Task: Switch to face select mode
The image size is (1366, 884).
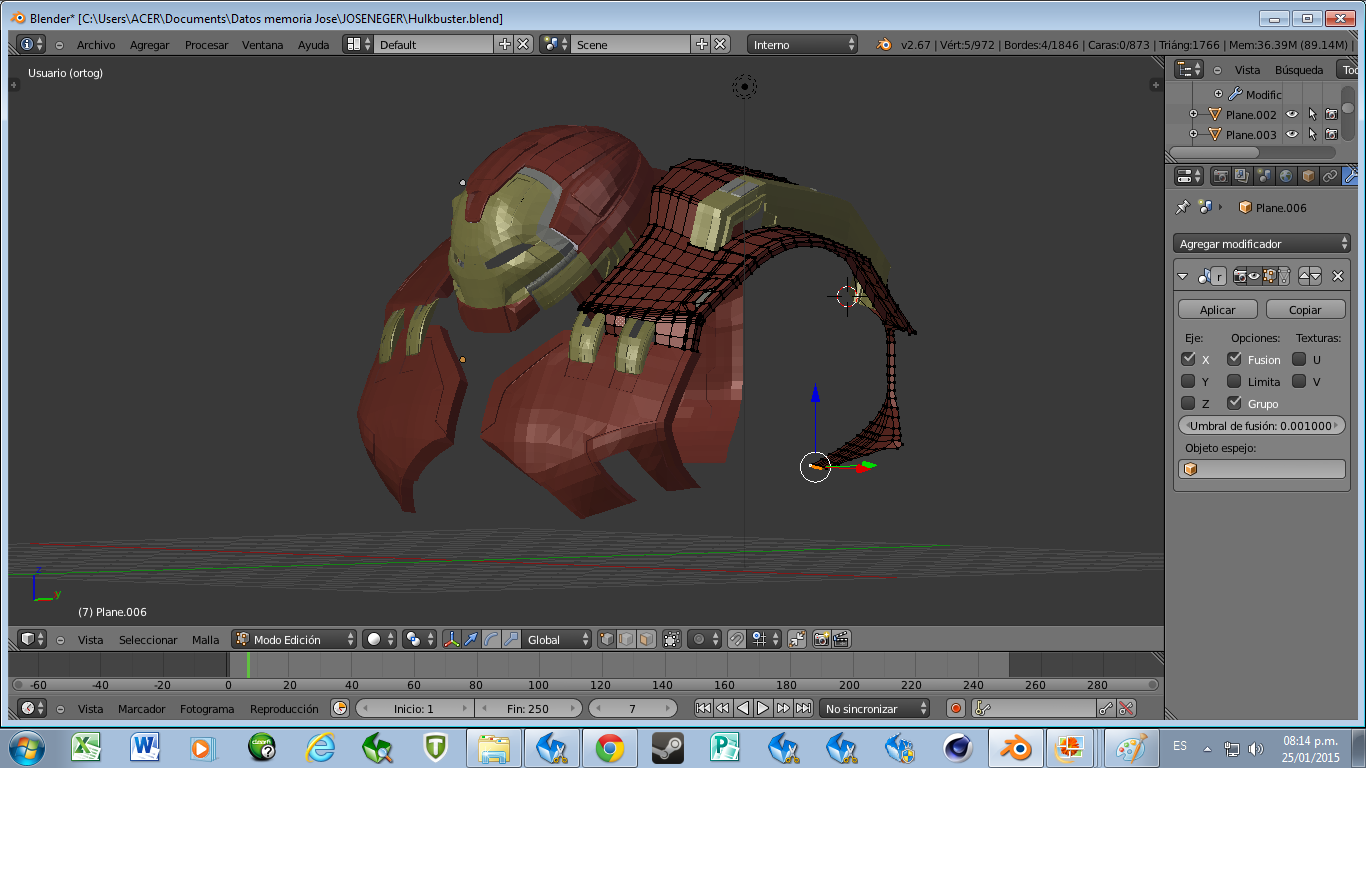Action: [x=646, y=639]
